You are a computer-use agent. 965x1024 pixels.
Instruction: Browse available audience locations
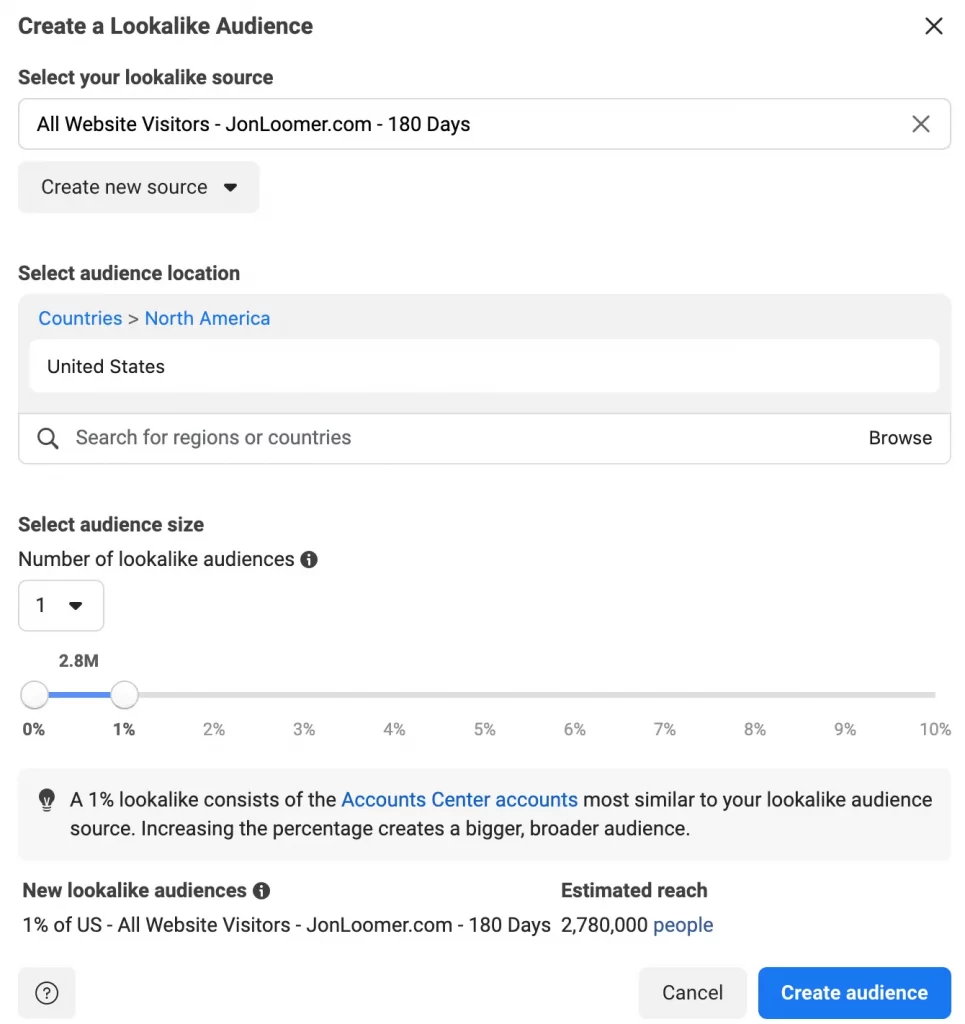pos(900,438)
